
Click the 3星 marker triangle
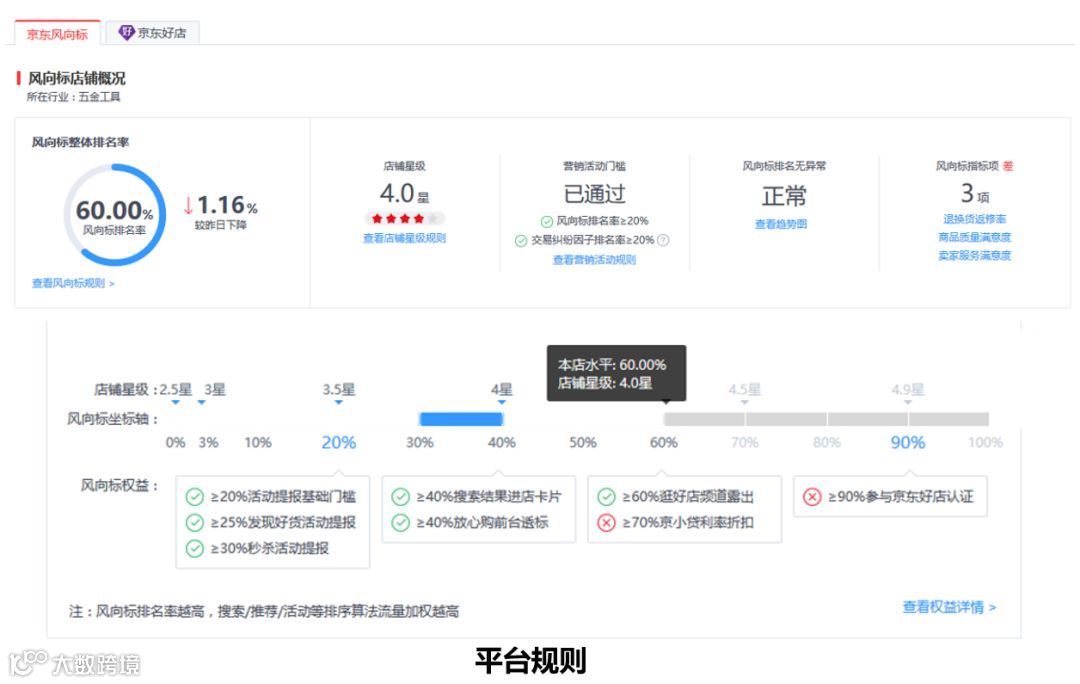pyautogui.click(x=201, y=402)
